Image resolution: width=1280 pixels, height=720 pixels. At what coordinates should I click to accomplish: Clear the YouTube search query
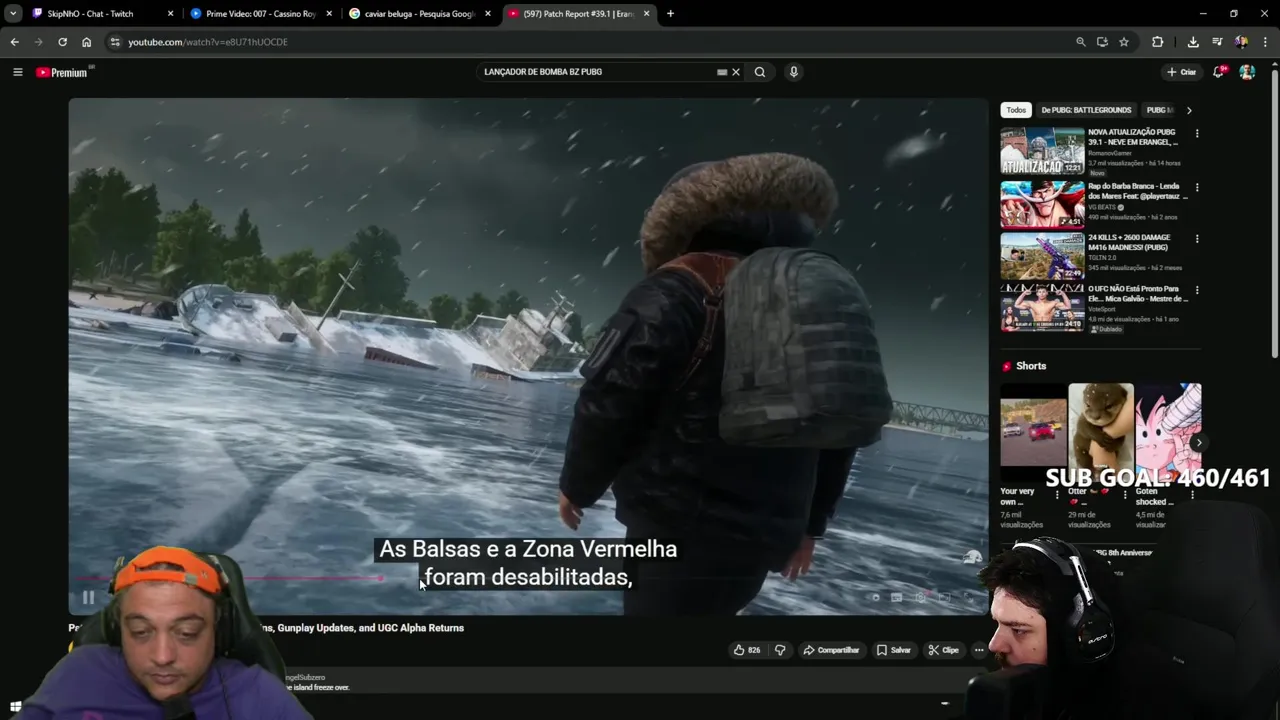click(x=736, y=72)
